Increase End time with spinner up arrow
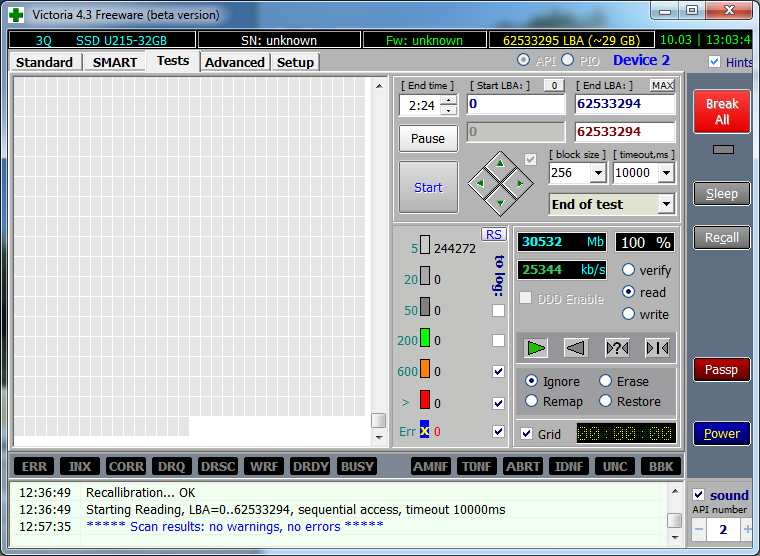760x556 pixels. [449, 100]
